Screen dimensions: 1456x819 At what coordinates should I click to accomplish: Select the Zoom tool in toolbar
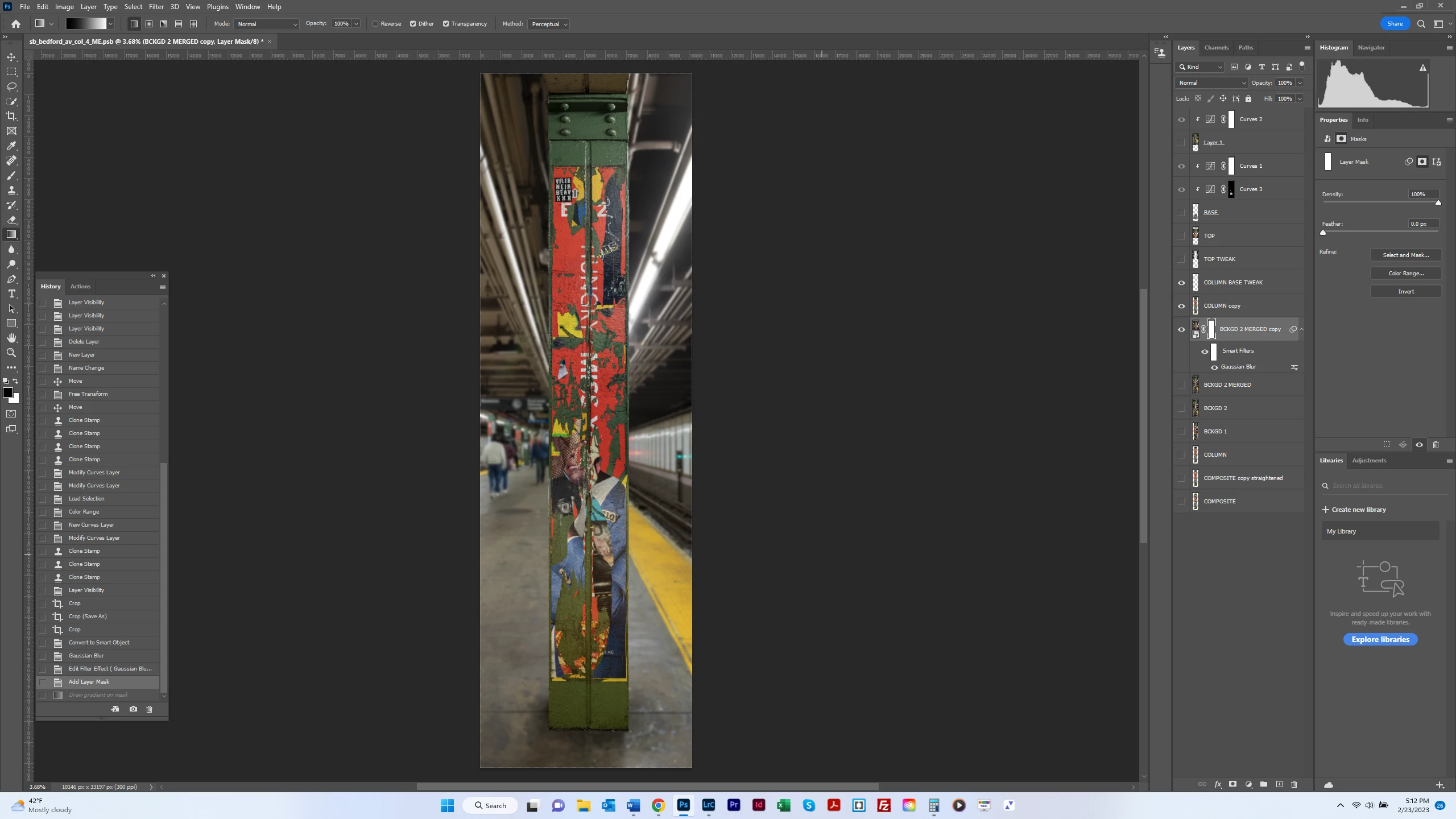click(x=11, y=353)
